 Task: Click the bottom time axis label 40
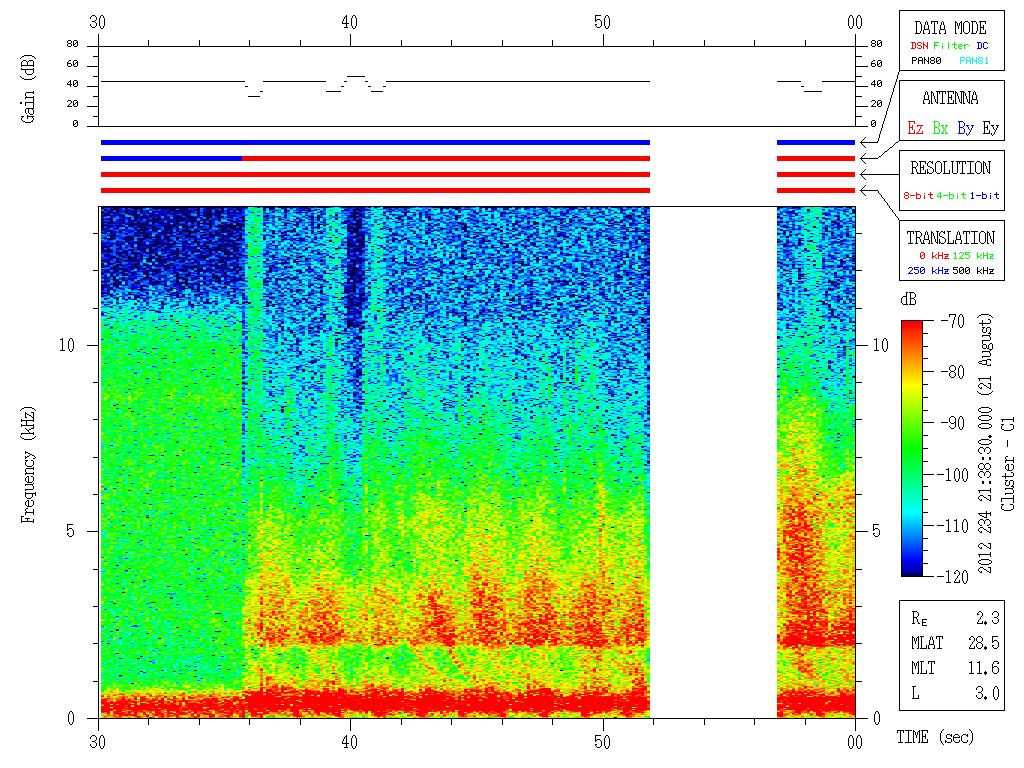pos(349,742)
